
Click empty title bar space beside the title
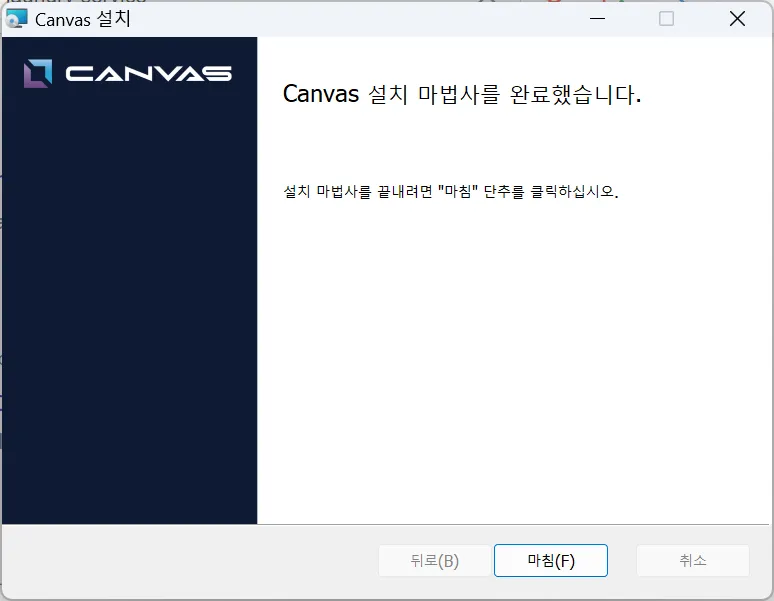tap(350, 19)
